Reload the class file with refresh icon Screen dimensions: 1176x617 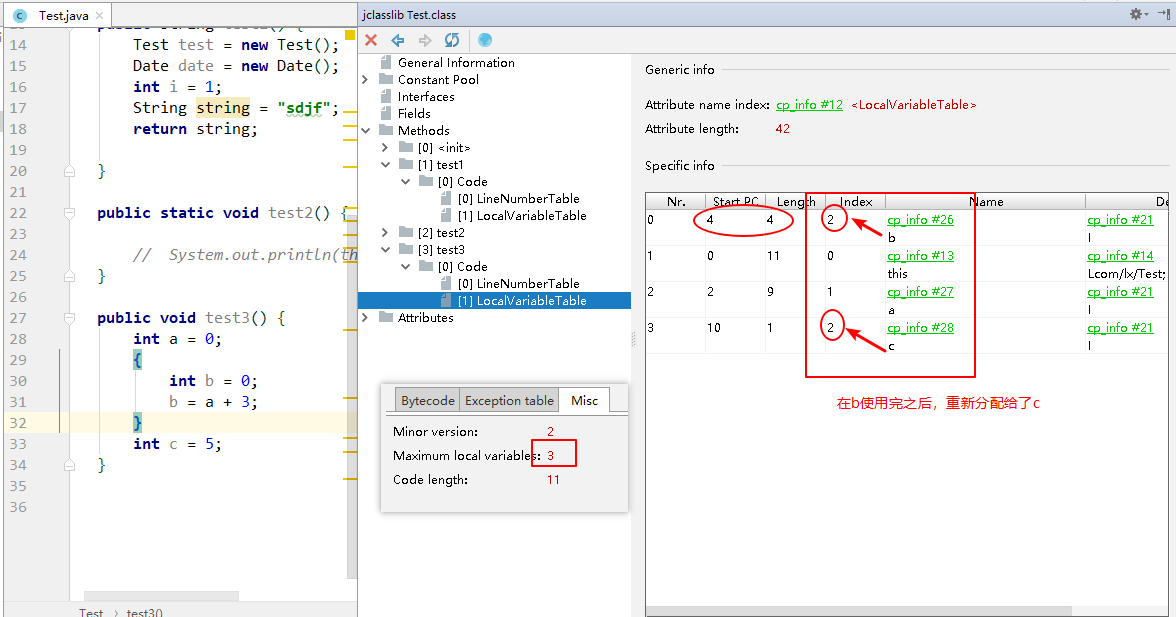tap(452, 40)
